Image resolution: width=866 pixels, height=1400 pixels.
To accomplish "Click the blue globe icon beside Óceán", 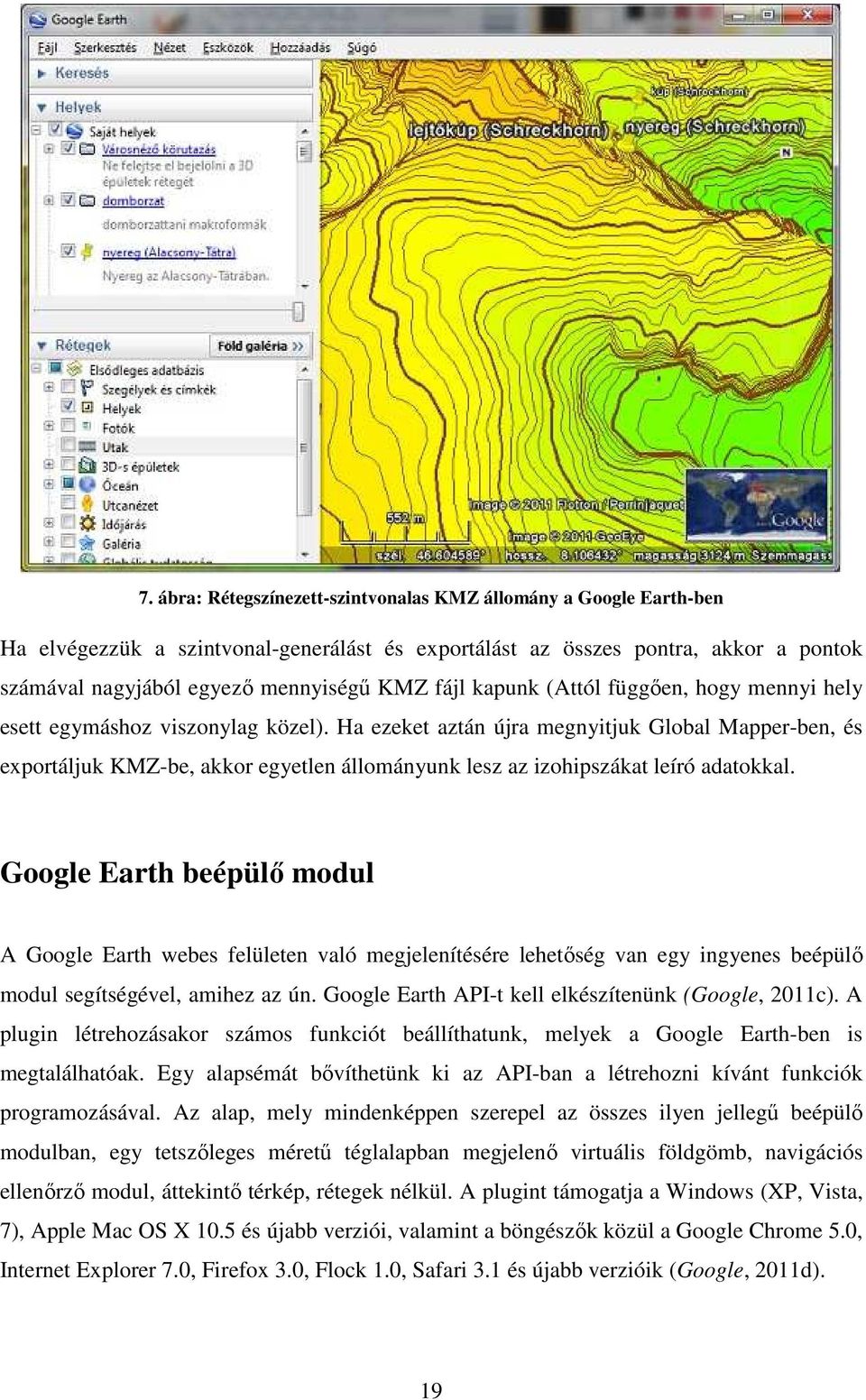I will pyautogui.click(x=88, y=485).
